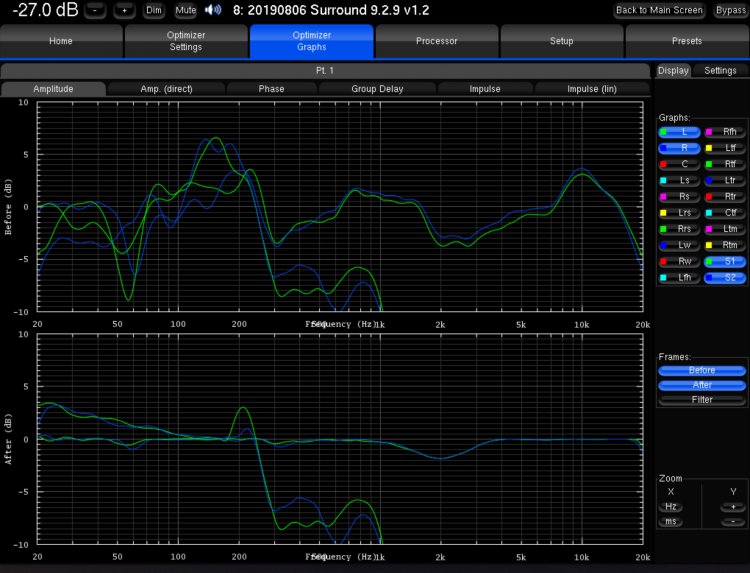The width and height of the screenshot is (750, 573).
Task: Toggle the L channel graph
Action: (x=679, y=132)
